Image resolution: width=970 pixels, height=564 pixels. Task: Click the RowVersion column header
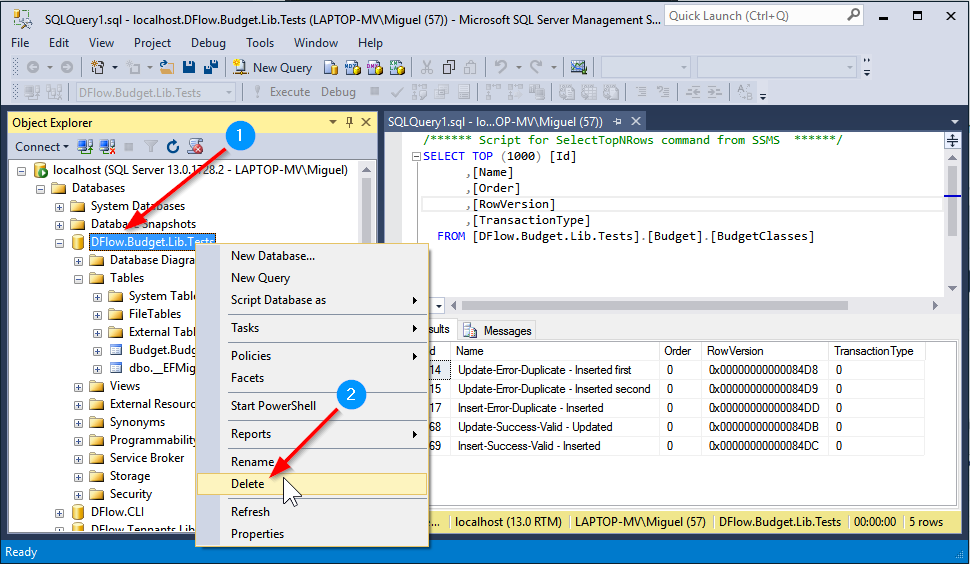(765, 351)
